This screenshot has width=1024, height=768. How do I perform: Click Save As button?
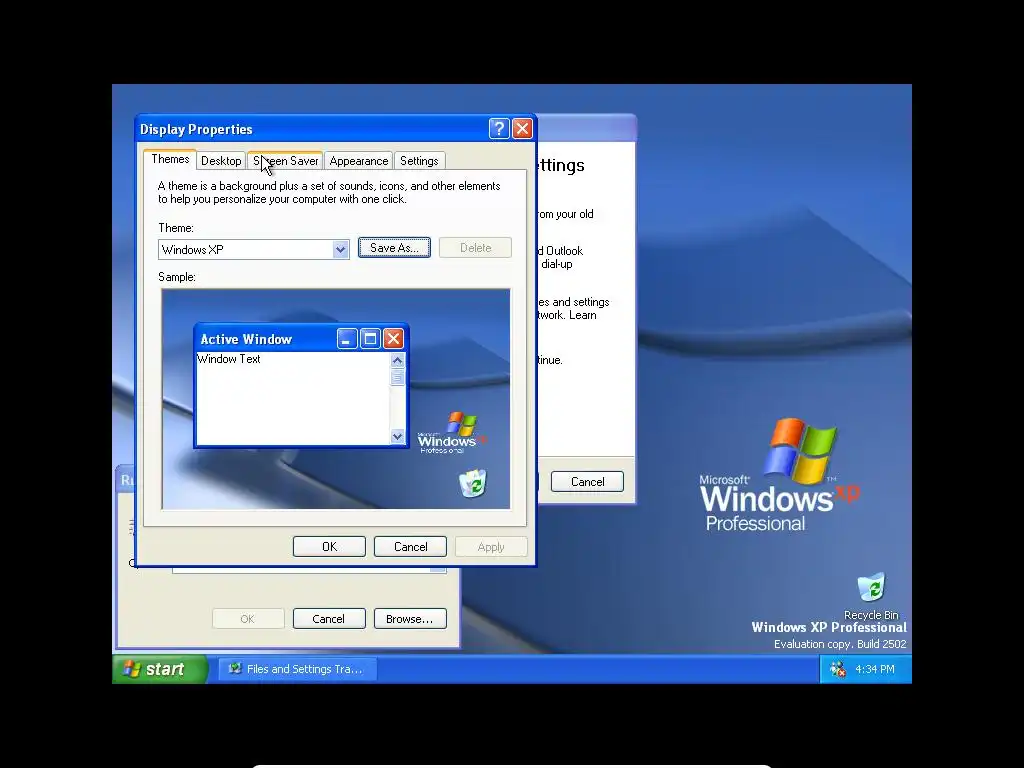pyautogui.click(x=394, y=248)
